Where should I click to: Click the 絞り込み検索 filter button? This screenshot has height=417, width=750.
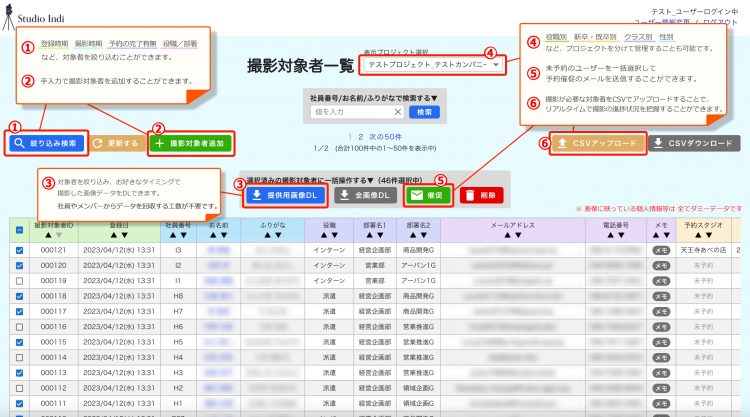[x=46, y=143]
